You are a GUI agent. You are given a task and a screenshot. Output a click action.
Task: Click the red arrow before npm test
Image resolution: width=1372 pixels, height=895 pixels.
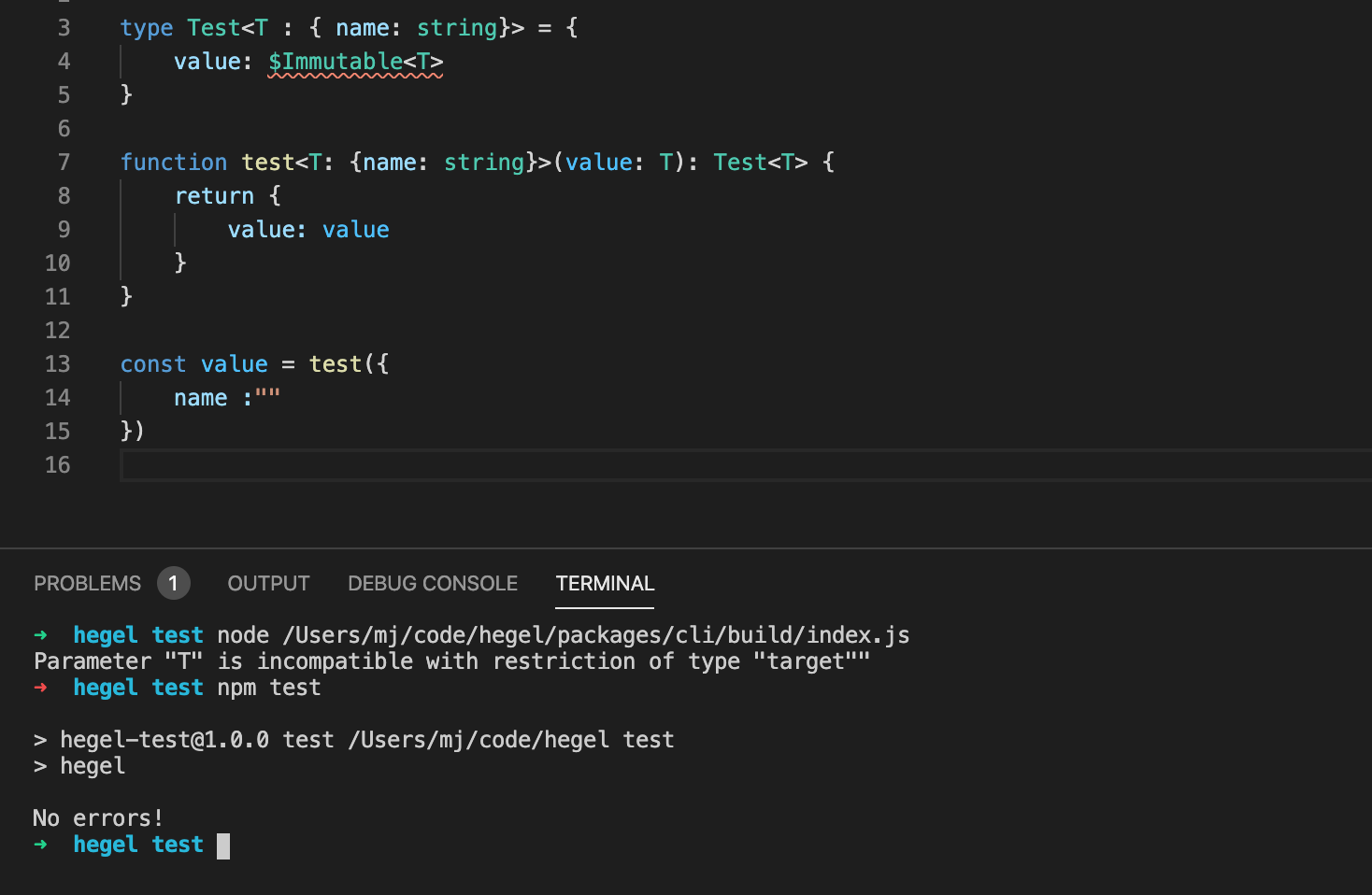[41, 688]
